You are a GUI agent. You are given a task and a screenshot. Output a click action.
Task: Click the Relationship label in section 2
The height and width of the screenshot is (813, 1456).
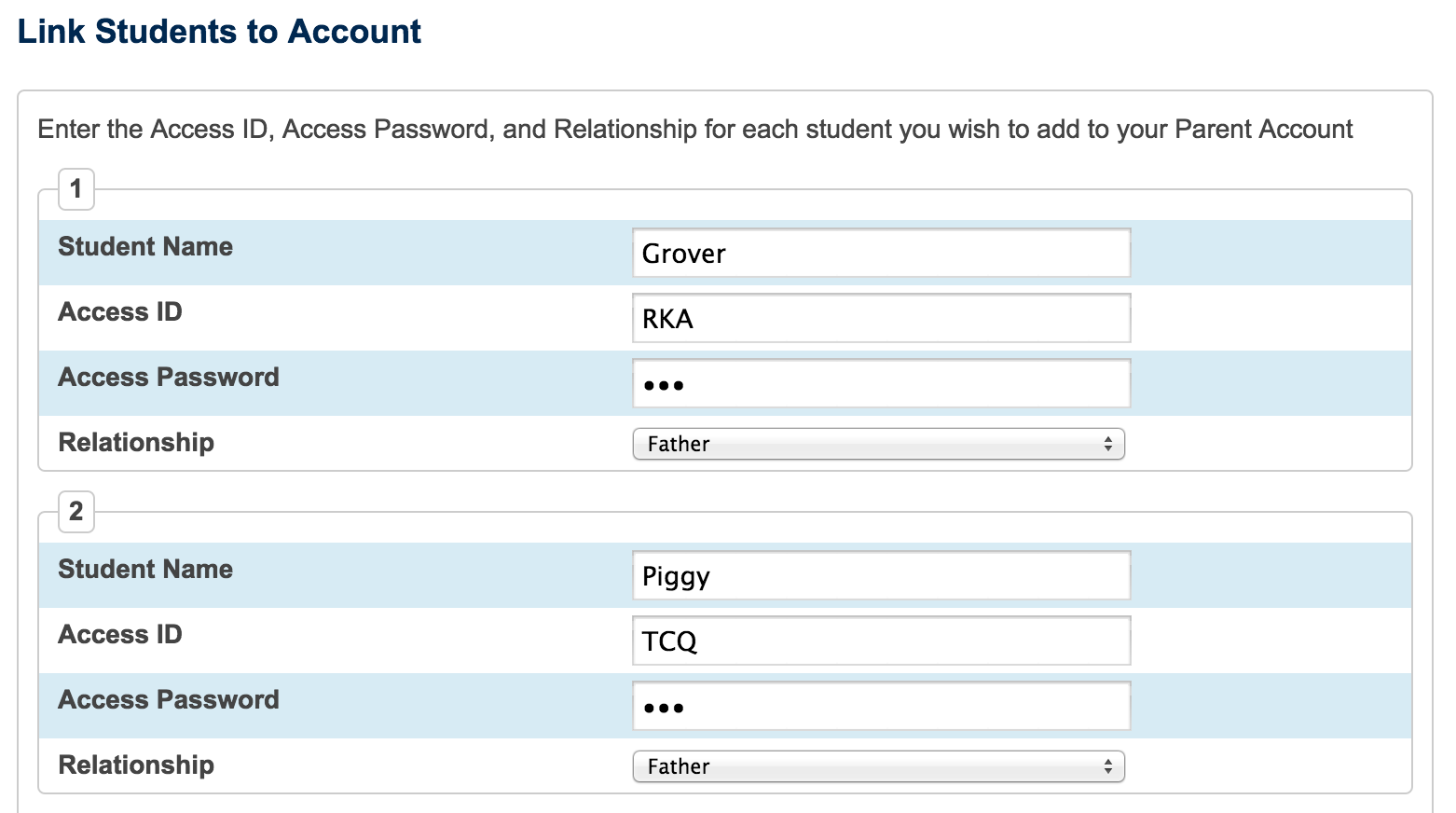click(x=136, y=765)
